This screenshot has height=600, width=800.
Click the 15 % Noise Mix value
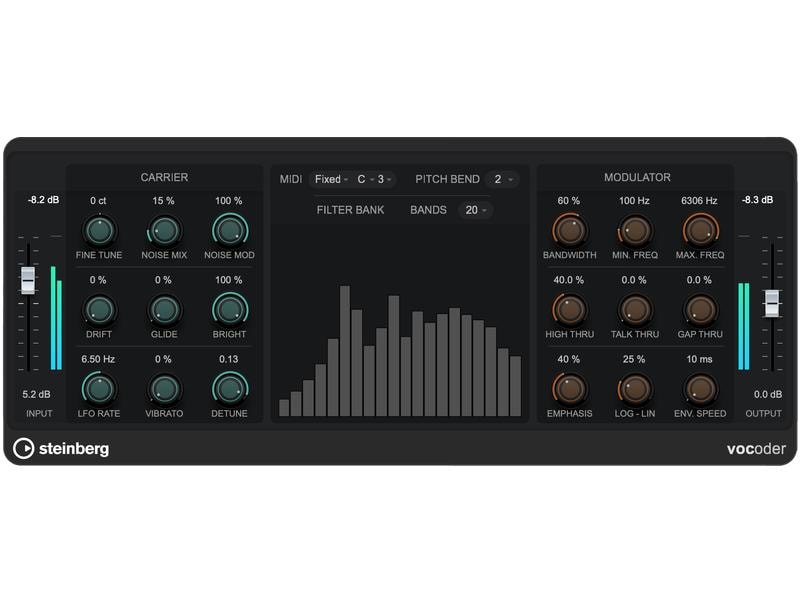[163, 201]
